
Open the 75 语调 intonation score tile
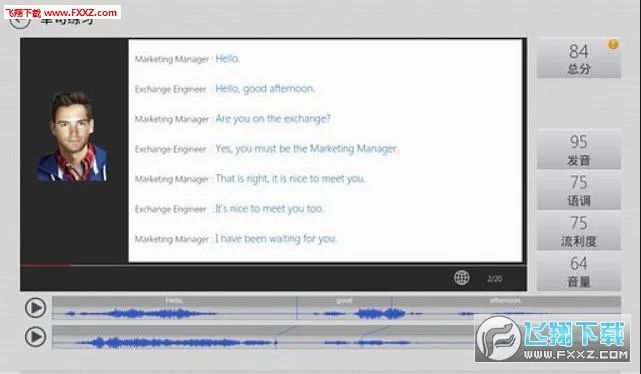(x=578, y=190)
